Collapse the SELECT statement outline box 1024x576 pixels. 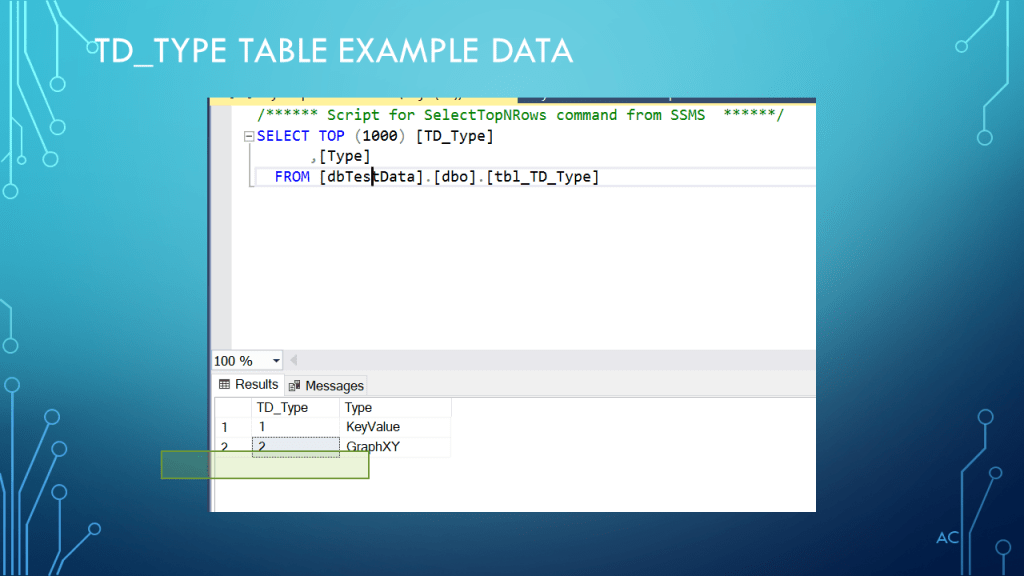pyautogui.click(x=249, y=136)
